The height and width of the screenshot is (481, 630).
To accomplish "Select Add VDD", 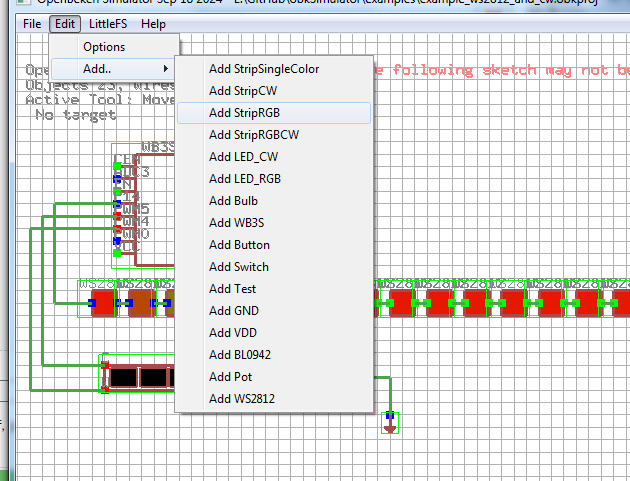I will (274, 333).
